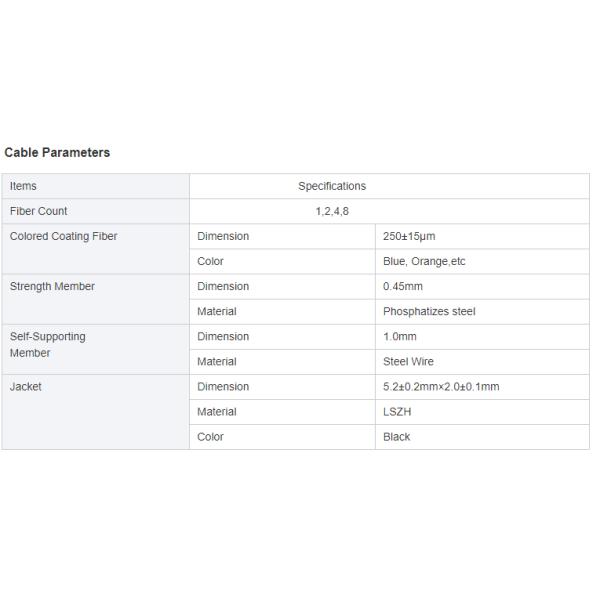Click the LSZH material value
This screenshot has width=600, height=600.
pos(399,411)
